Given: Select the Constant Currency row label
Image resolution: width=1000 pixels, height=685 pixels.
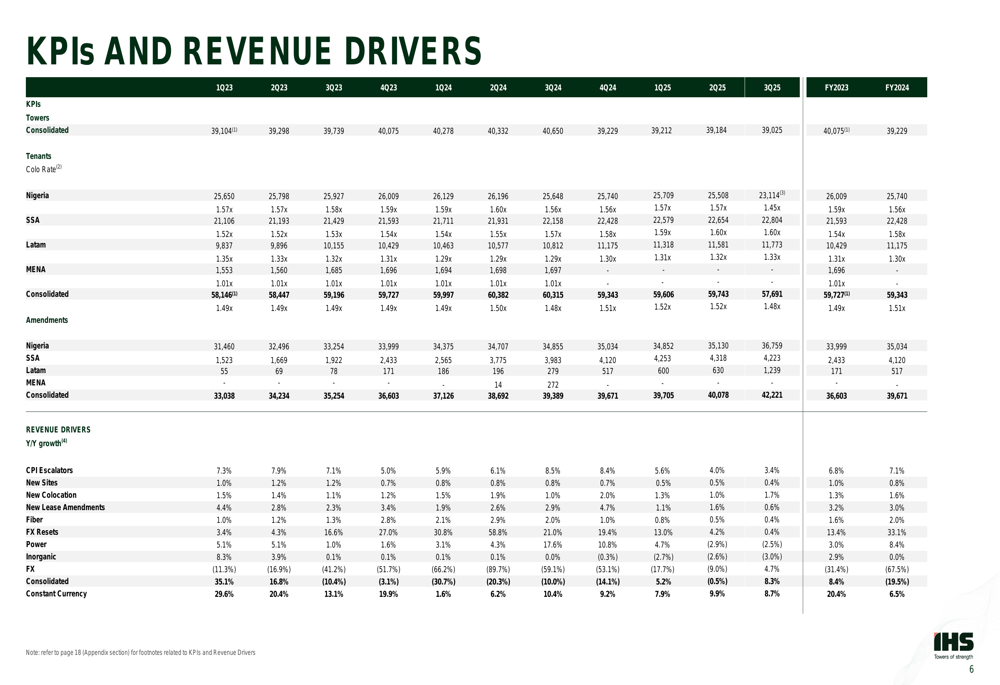Looking at the screenshot, I should [x=55, y=593].
